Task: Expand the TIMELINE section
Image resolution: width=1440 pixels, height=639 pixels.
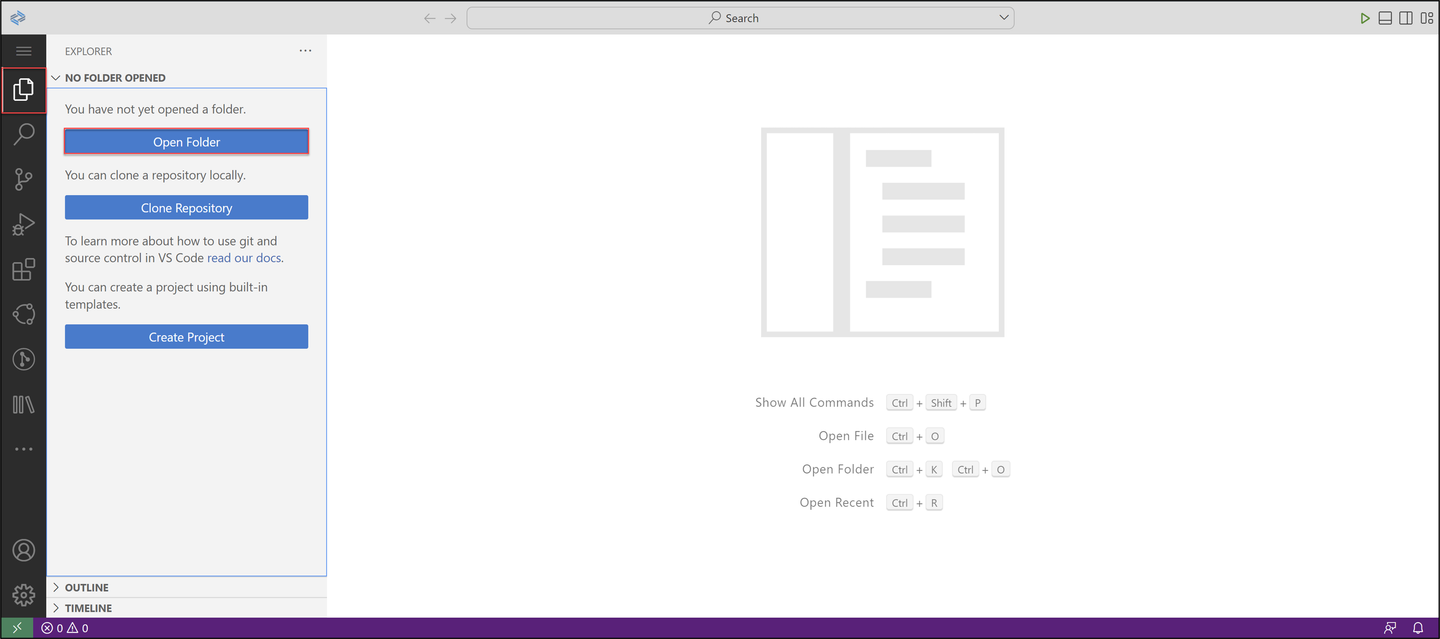Action: (186, 608)
